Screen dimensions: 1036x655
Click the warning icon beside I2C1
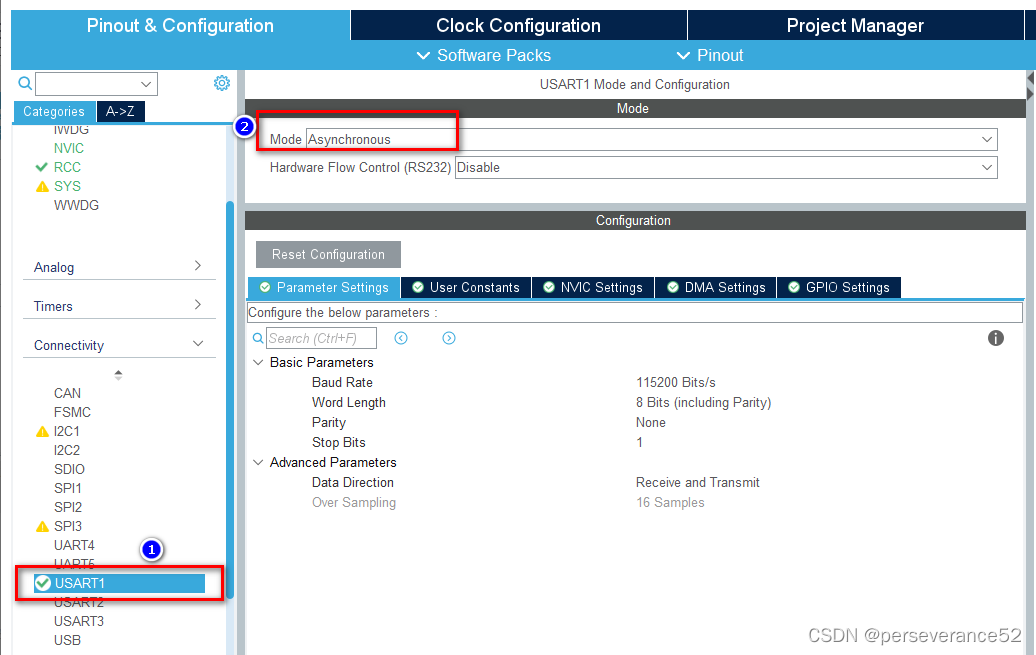pyautogui.click(x=42, y=432)
